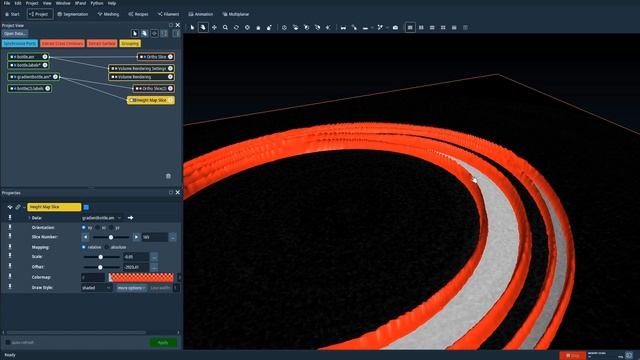Click the axes display icon in viewer toolbar
The width and height of the screenshot is (640, 360).
coord(380,27)
